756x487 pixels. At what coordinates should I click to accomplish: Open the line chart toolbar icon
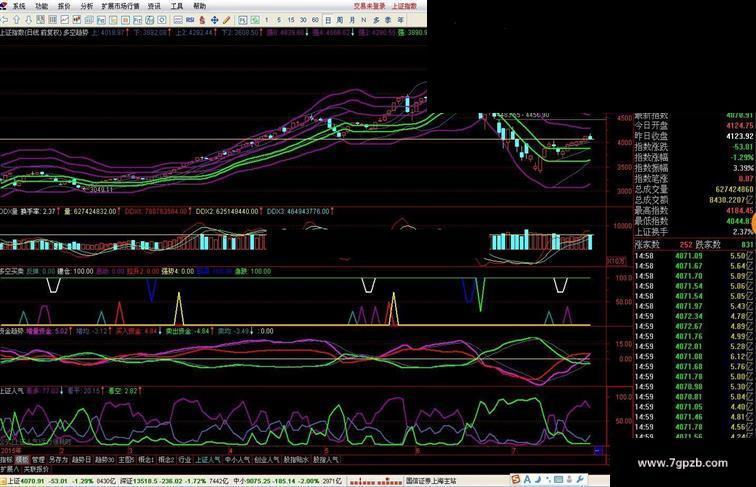[x=65, y=20]
